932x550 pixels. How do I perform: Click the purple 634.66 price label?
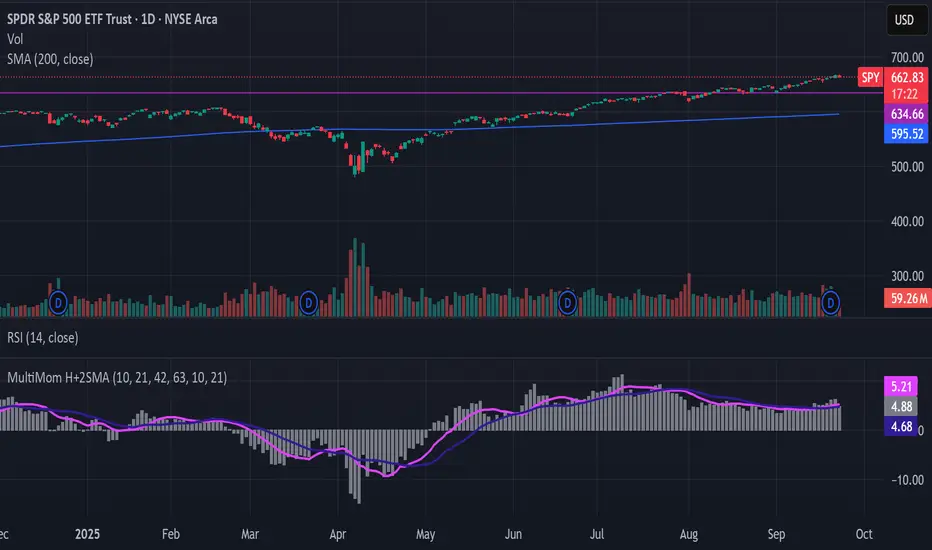point(906,114)
